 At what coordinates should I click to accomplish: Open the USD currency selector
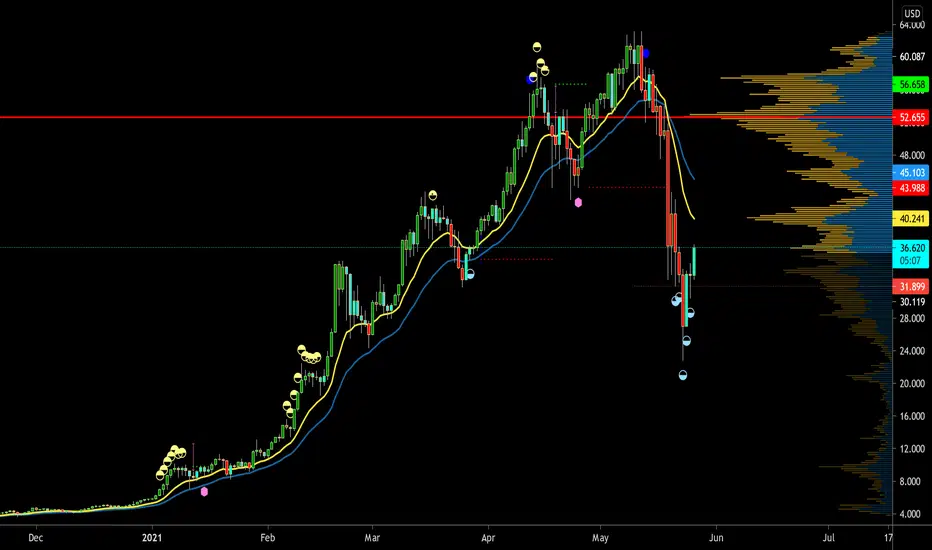coord(912,13)
